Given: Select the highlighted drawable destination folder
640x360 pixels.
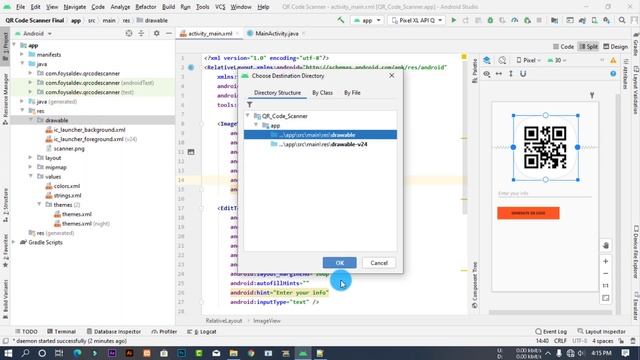Looking at the screenshot, I should click(320, 135).
